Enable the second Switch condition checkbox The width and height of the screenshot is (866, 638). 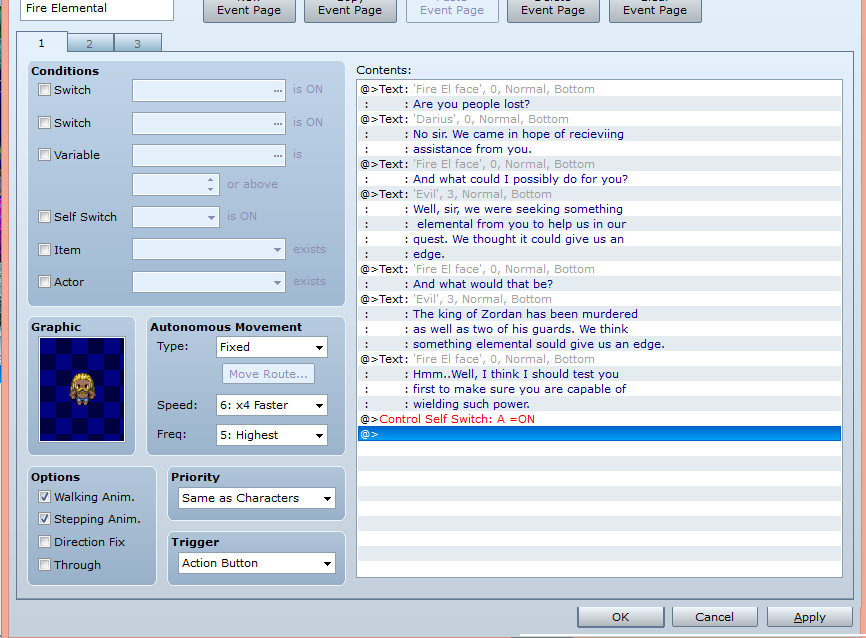click(x=44, y=123)
